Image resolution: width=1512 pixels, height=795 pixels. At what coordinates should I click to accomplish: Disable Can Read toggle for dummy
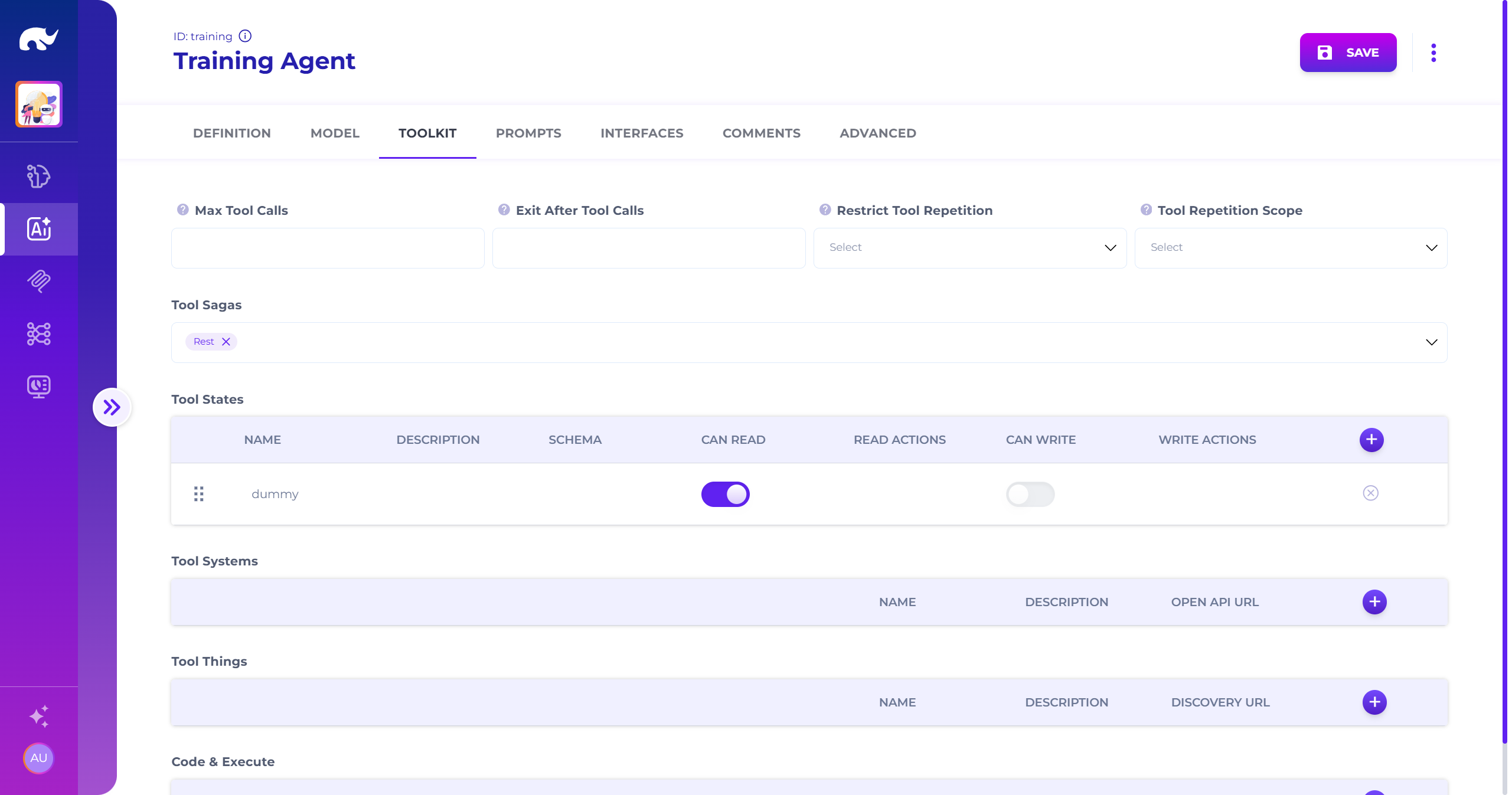[725, 494]
